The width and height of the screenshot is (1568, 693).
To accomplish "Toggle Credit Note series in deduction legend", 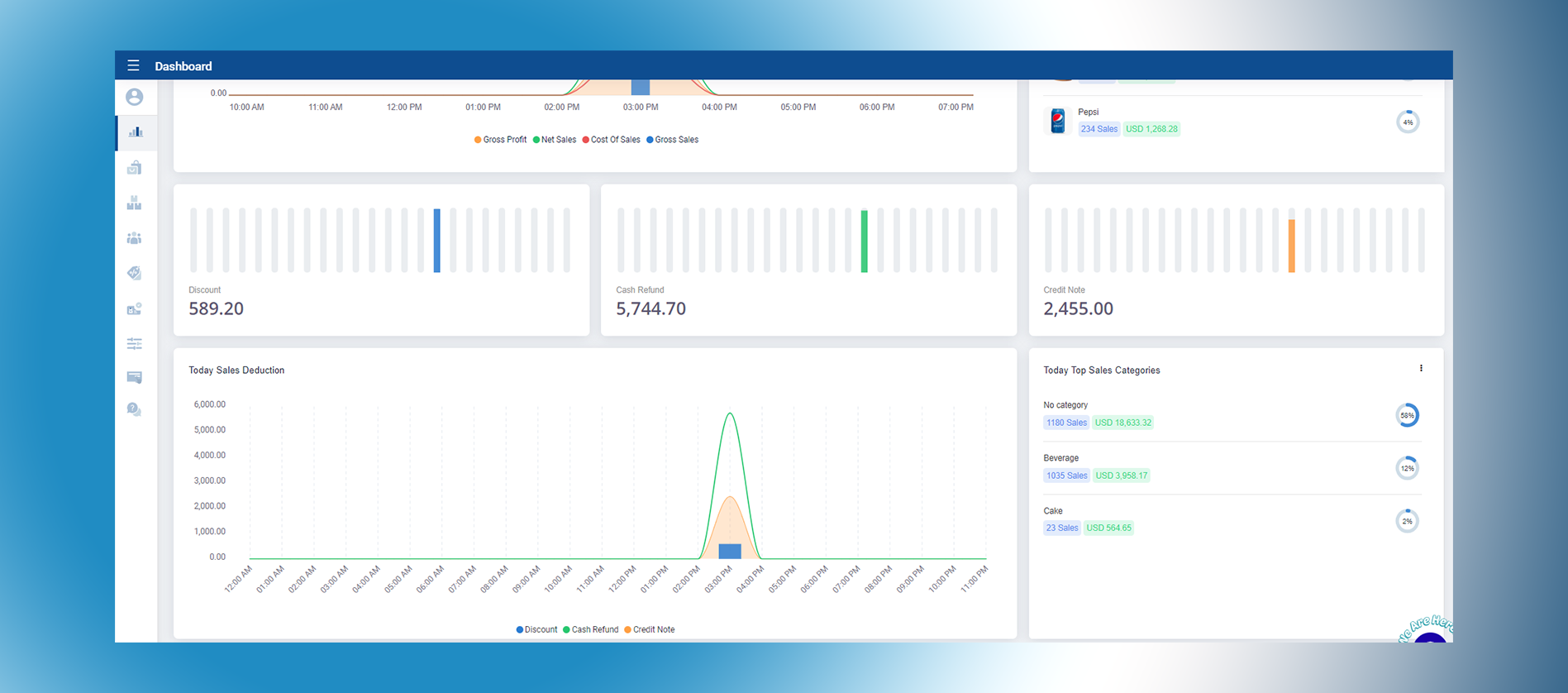I will [x=651, y=629].
